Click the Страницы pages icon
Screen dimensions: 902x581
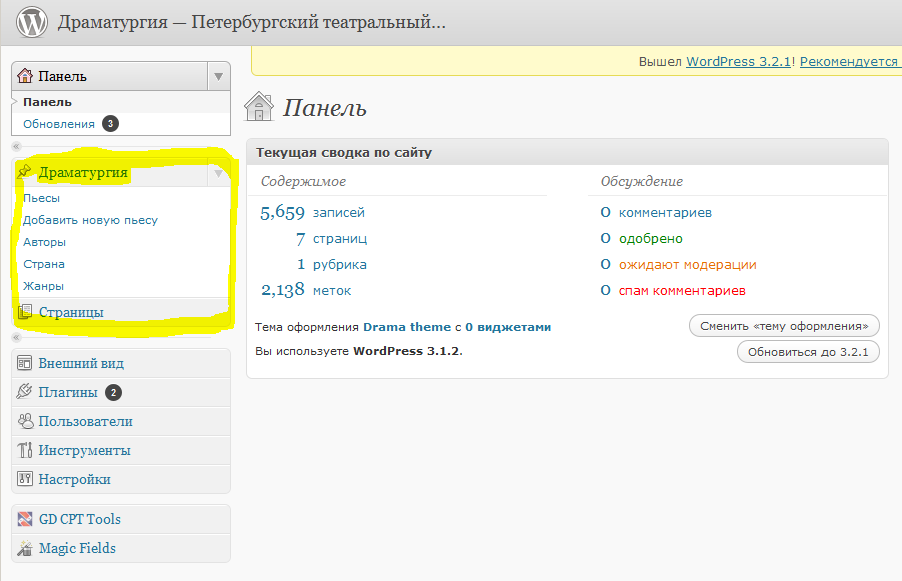25,312
